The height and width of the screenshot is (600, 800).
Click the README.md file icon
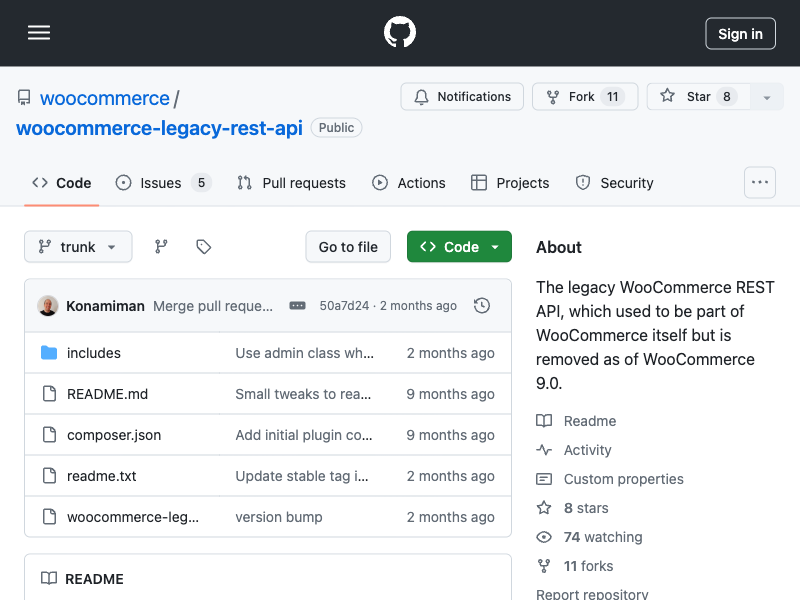pos(49,393)
